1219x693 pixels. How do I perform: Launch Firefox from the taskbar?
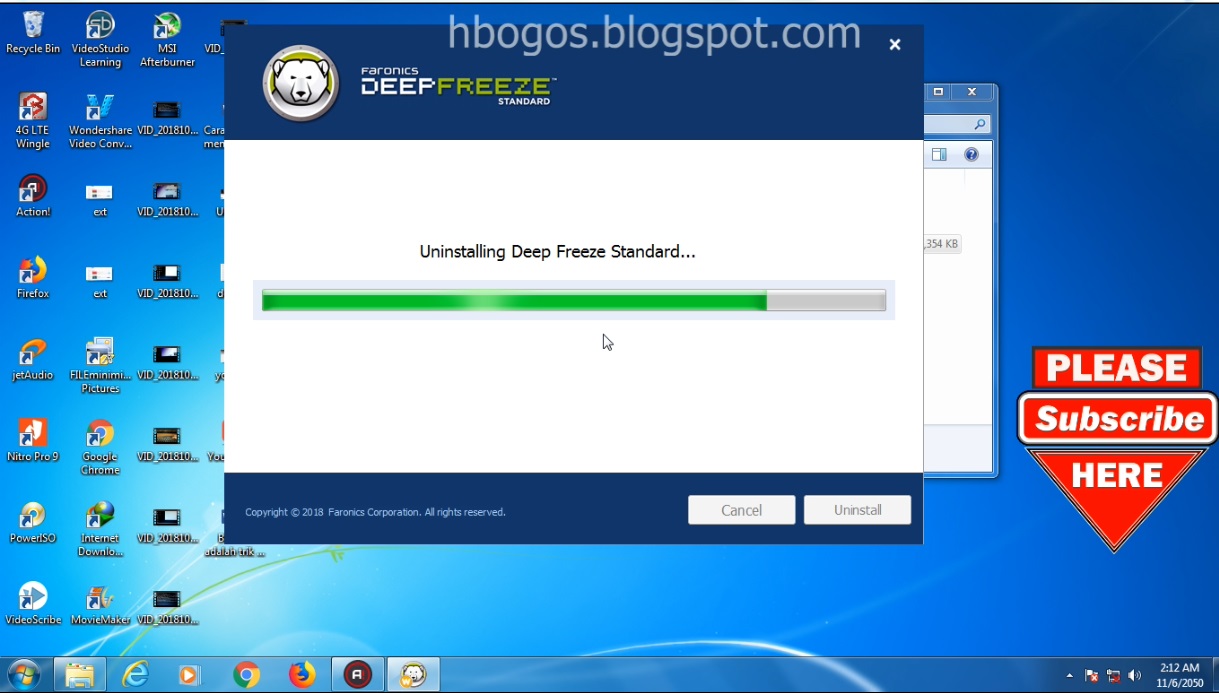point(302,674)
